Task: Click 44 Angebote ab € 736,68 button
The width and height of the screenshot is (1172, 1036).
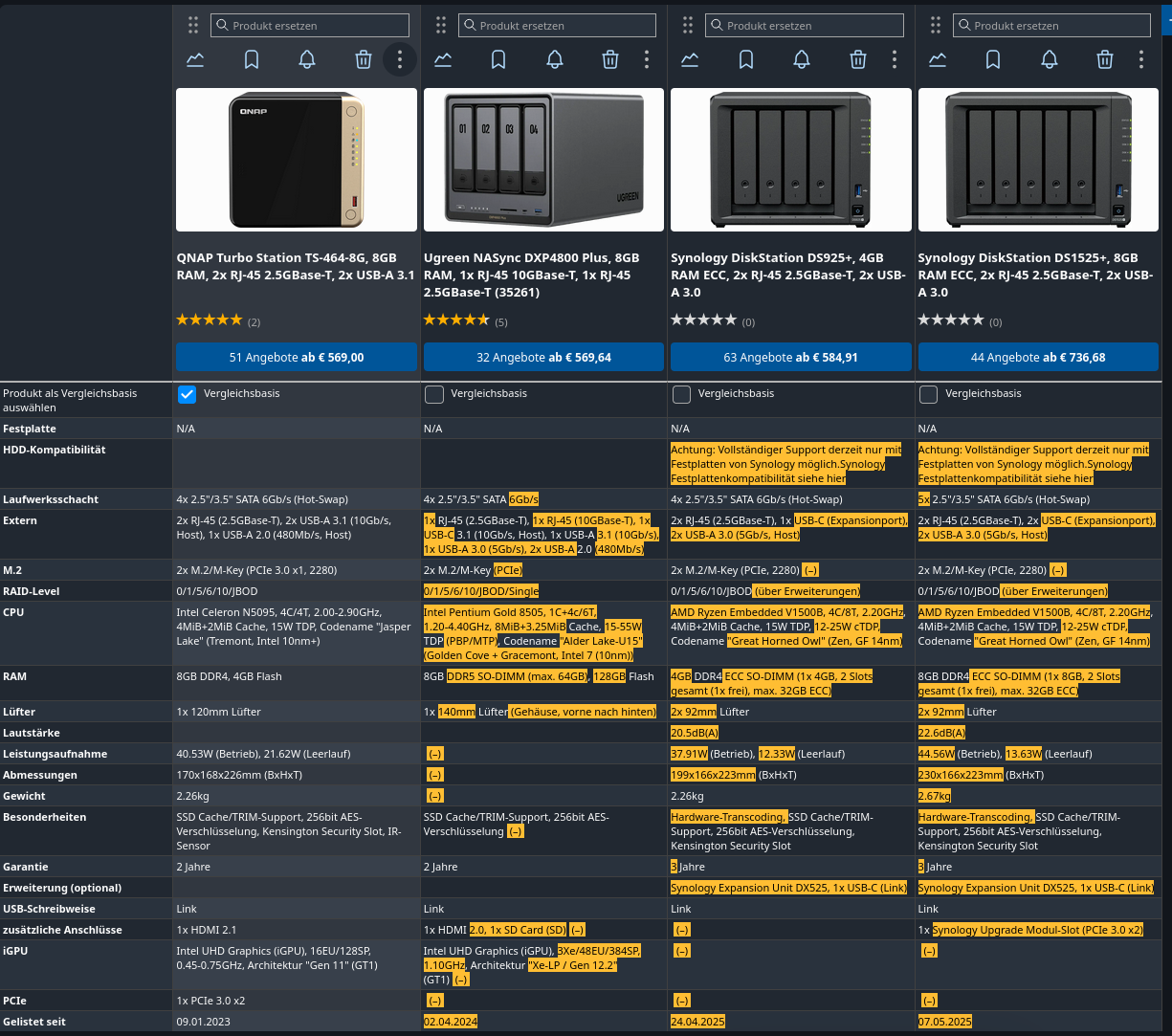Action: [1038, 357]
